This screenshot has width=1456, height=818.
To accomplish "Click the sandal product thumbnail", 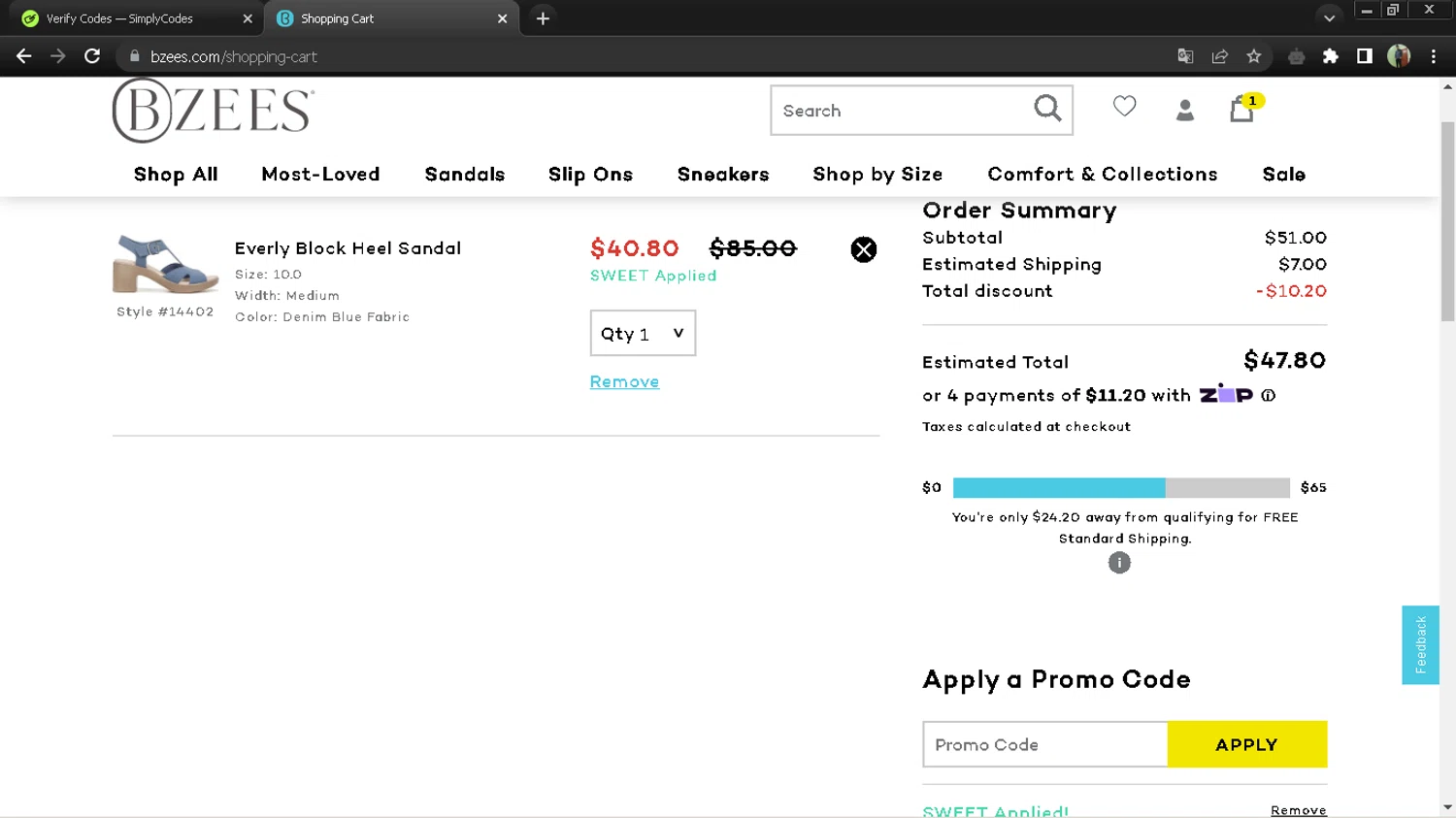I will [165, 264].
